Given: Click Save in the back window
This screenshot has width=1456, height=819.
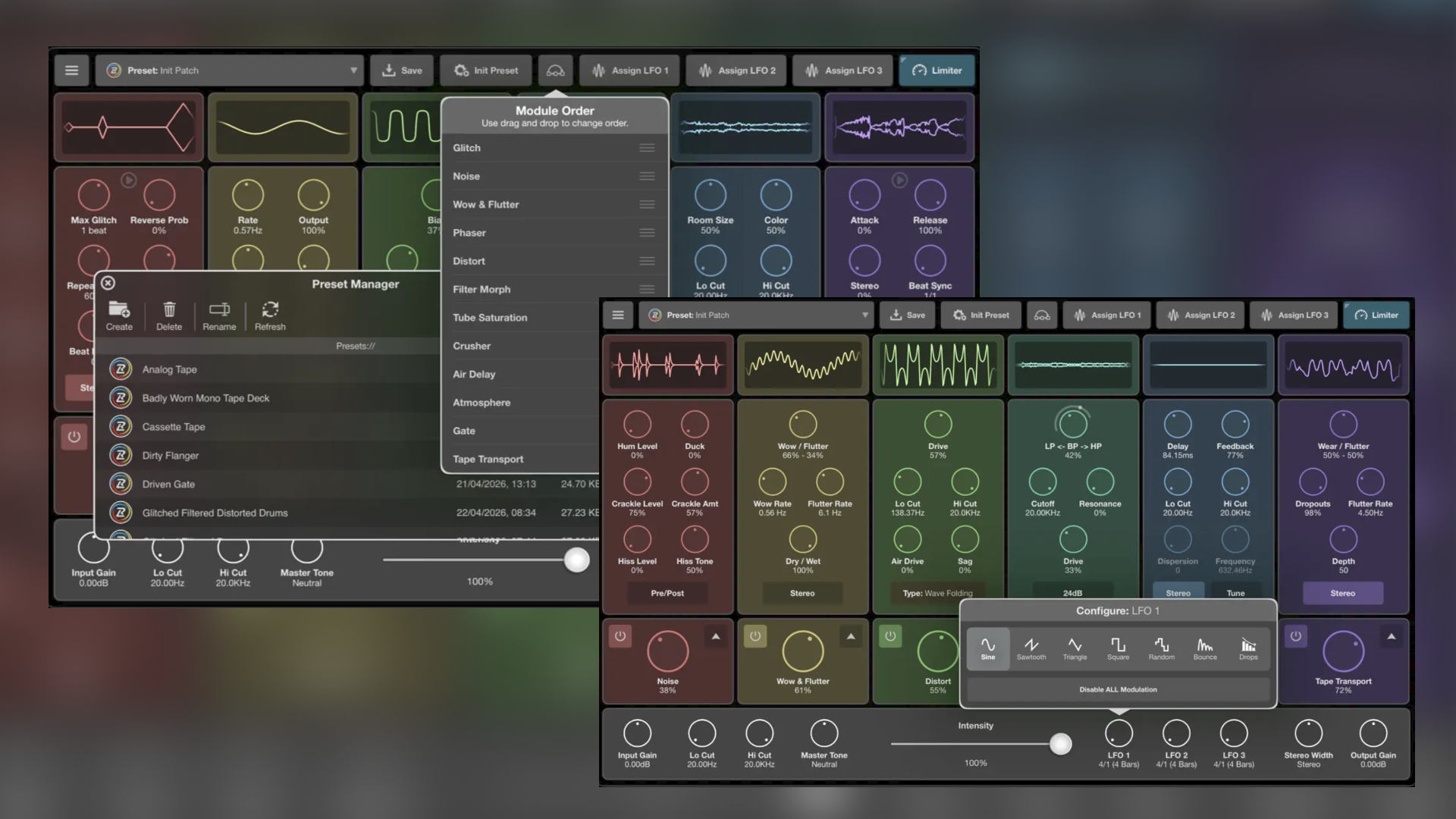Looking at the screenshot, I should click(402, 71).
